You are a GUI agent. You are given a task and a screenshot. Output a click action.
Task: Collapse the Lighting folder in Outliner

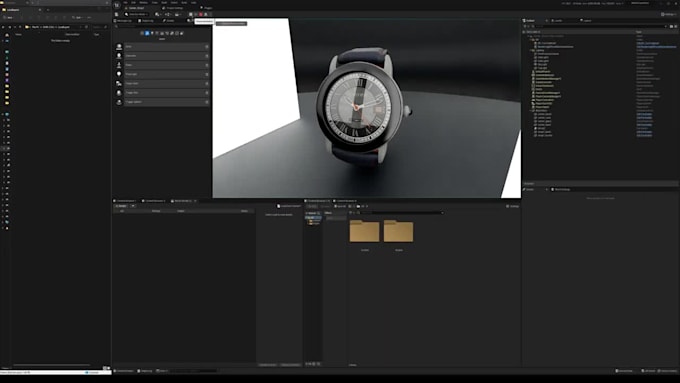tap(530, 50)
